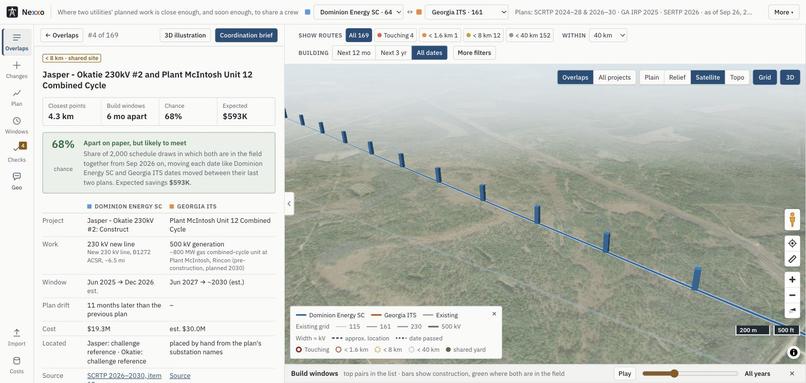Collapse the left detail panel

point(289,204)
